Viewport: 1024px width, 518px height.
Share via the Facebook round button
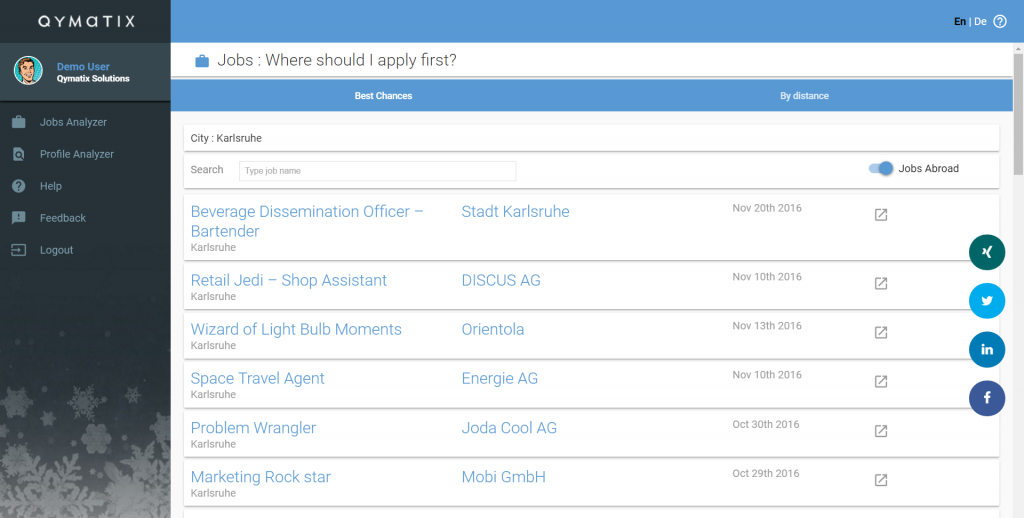[987, 398]
